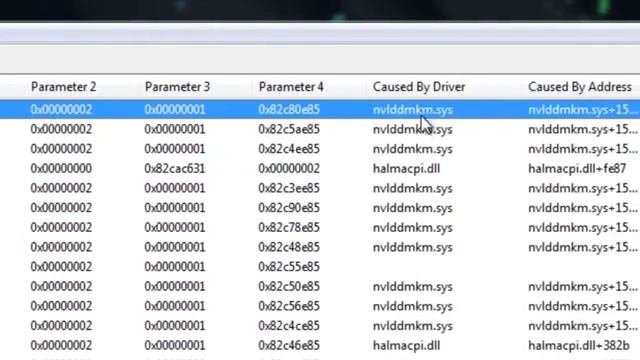
Task: Select the row with Parameter 4 0x82c50e85
Action: coord(320,287)
